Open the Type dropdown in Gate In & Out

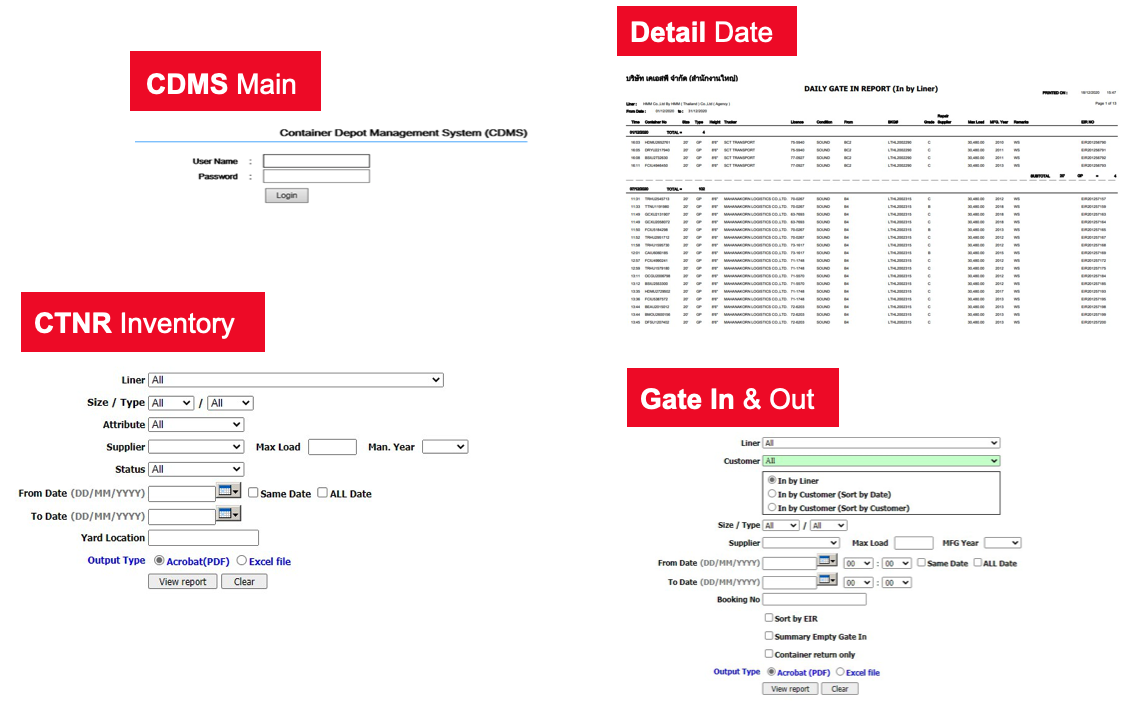tap(829, 525)
